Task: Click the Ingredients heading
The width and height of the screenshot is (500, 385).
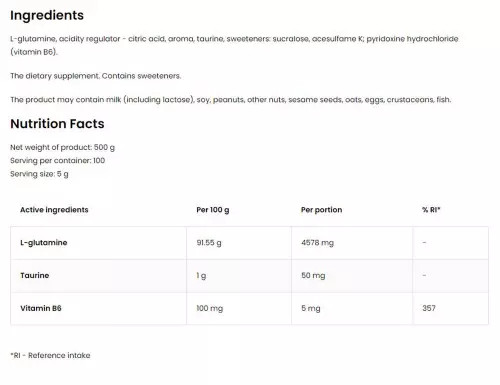Action: [x=47, y=16]
